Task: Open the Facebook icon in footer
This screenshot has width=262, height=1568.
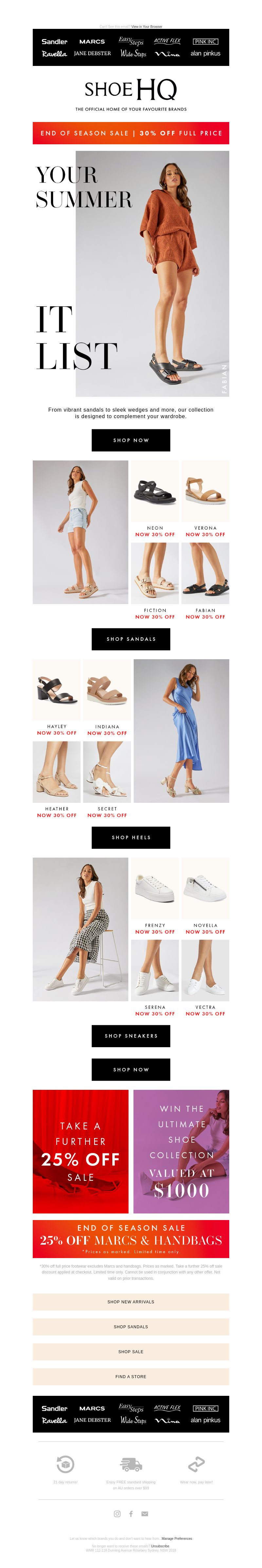Action: 131,1513
